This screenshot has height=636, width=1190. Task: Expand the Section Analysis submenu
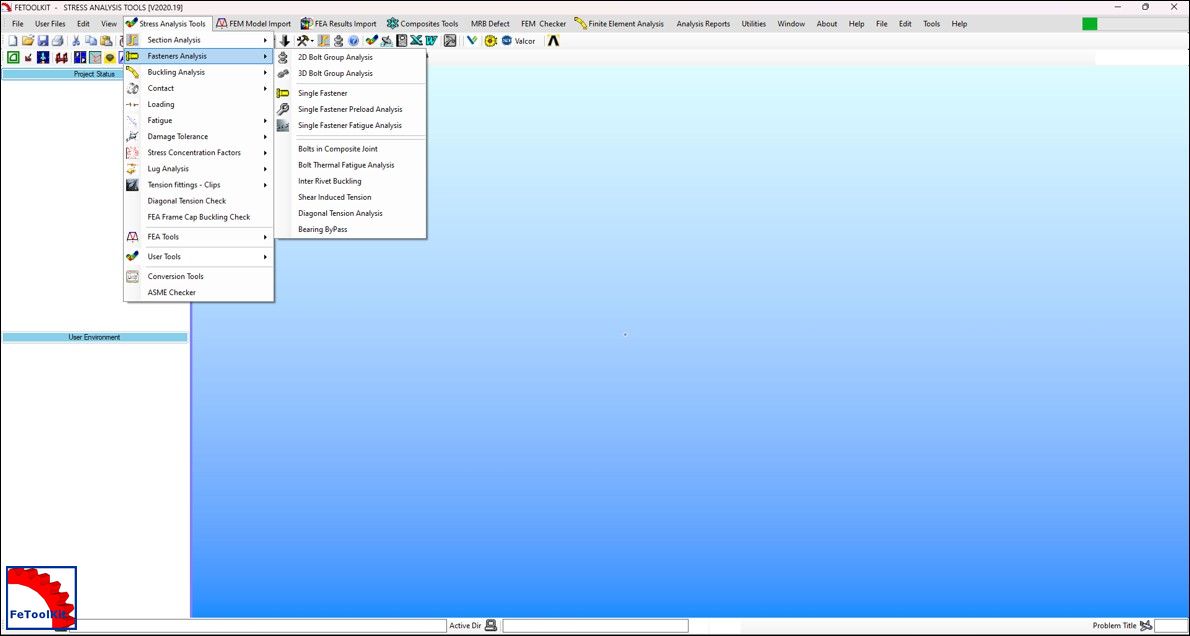199,39
